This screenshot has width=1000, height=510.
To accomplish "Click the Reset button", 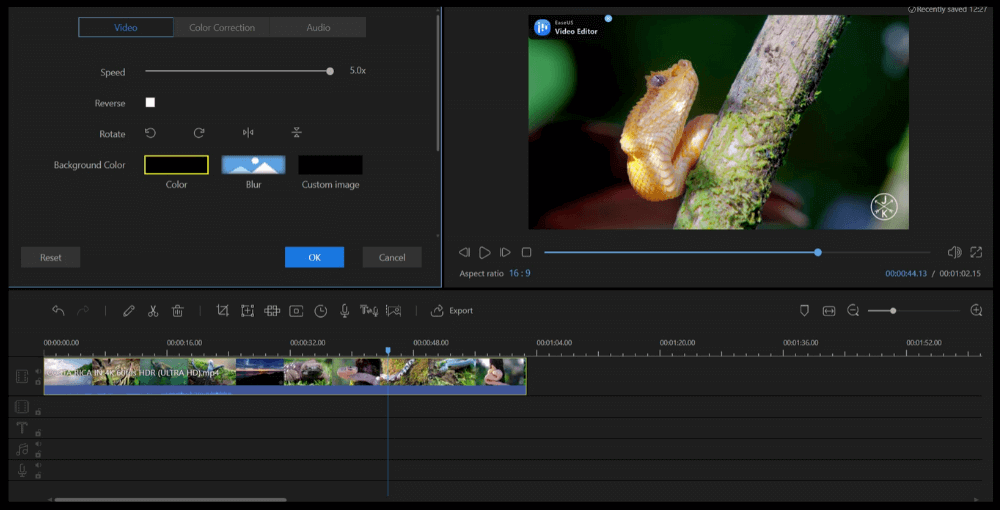I will 51,257.
